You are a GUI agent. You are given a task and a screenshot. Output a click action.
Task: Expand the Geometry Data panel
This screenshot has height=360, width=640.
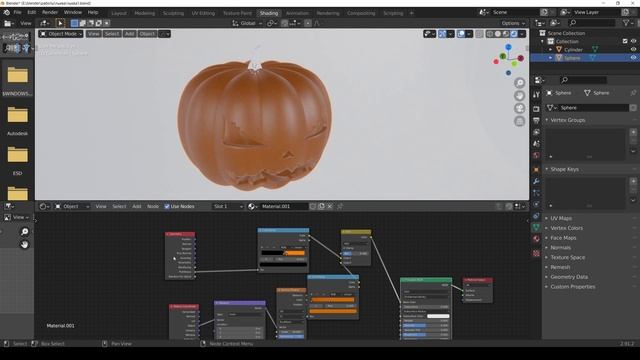[569, 277]
